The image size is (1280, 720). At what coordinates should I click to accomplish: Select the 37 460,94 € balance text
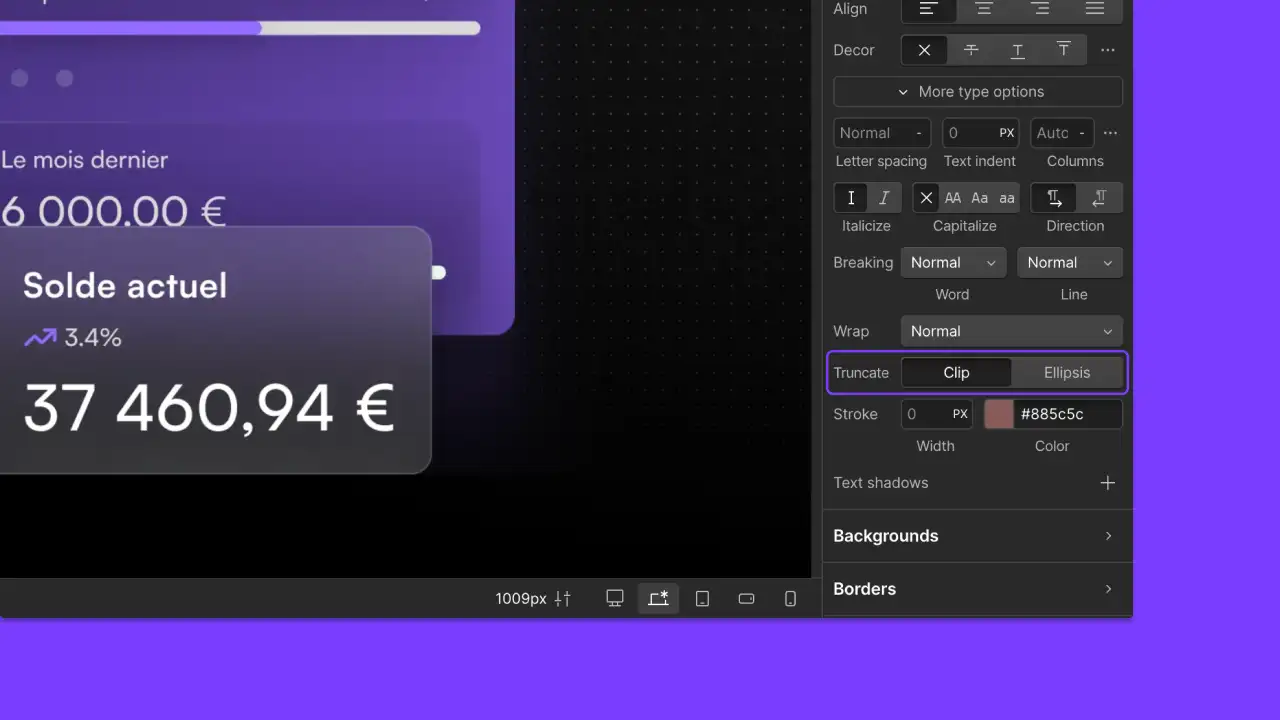coord(209,408)
